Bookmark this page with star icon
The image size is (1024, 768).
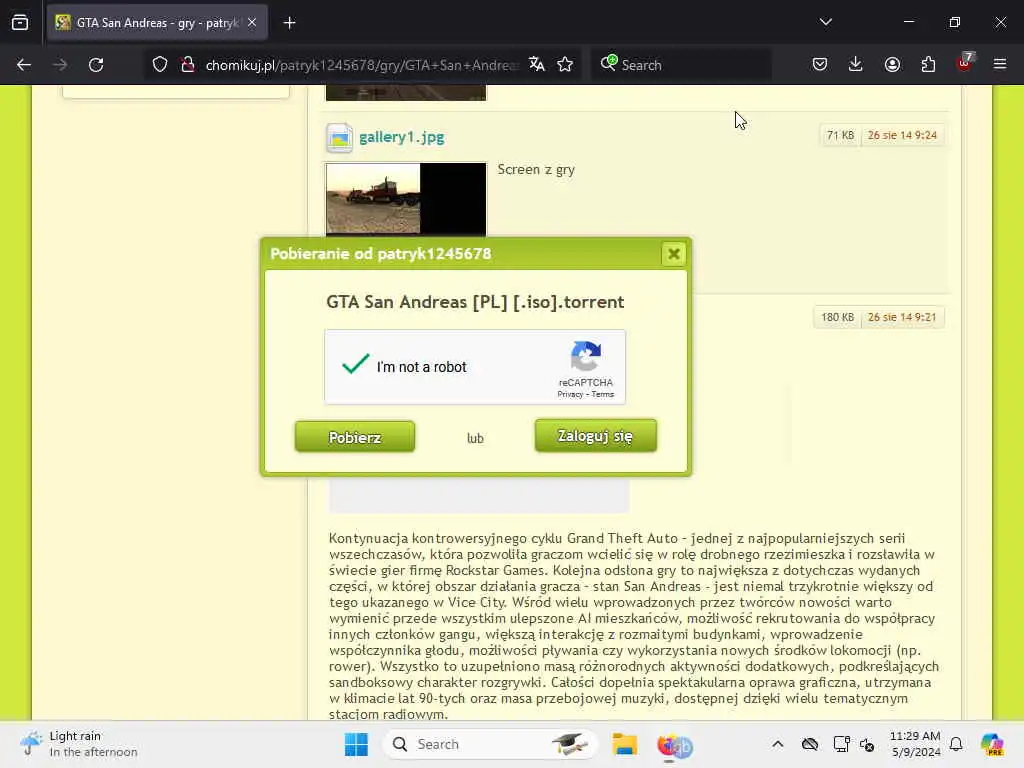(566, 64)
